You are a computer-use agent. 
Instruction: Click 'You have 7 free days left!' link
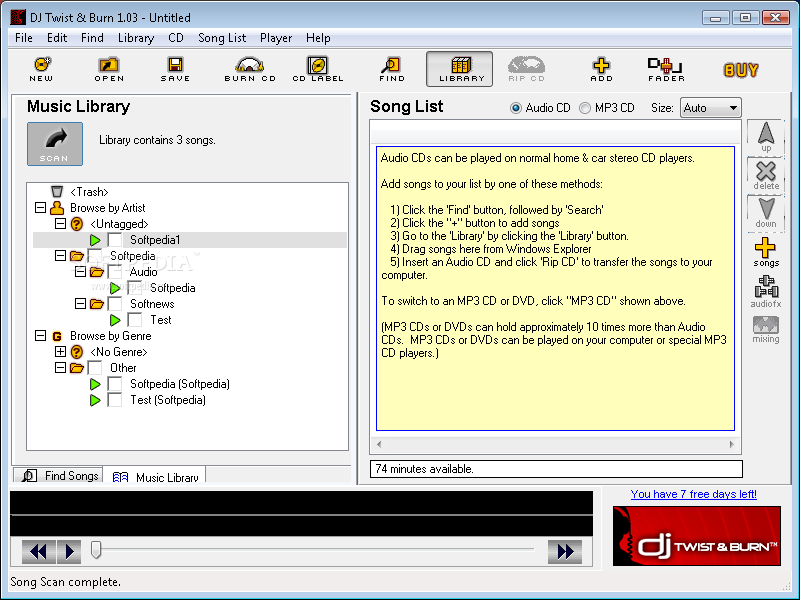(x=693, y=494)
